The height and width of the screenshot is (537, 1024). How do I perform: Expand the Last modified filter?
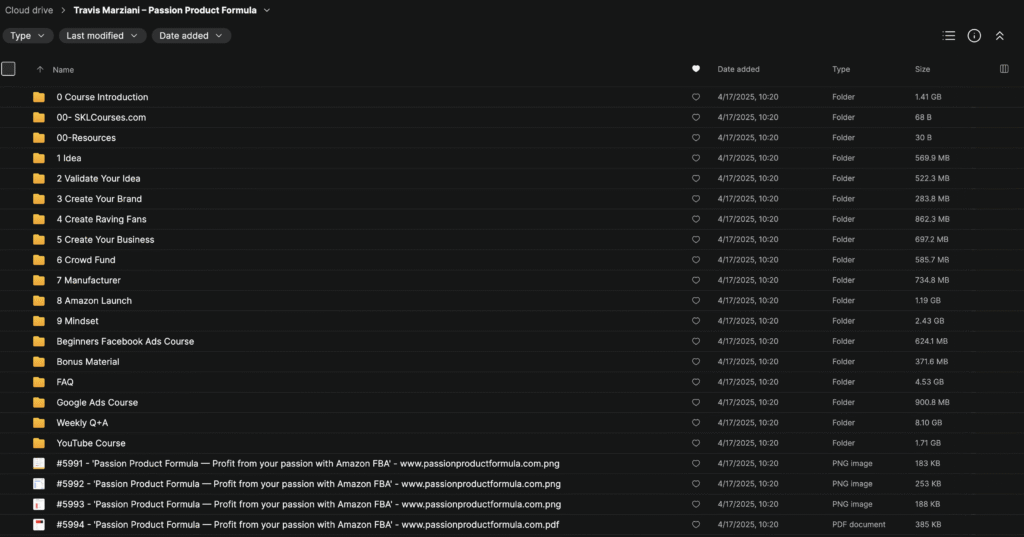tap(102, 36)
